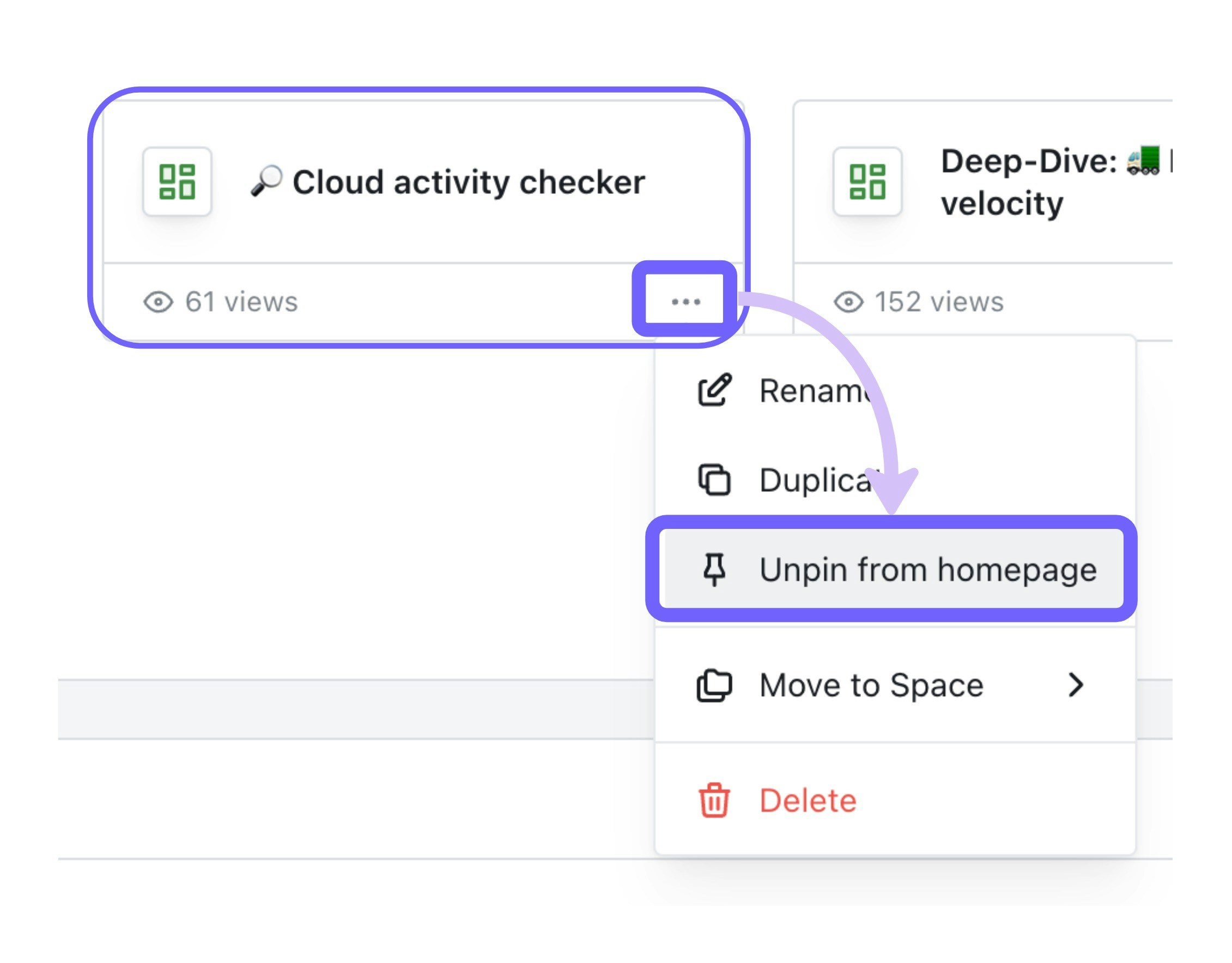Open the Cloud activity checker title

[x=468, y=182]
